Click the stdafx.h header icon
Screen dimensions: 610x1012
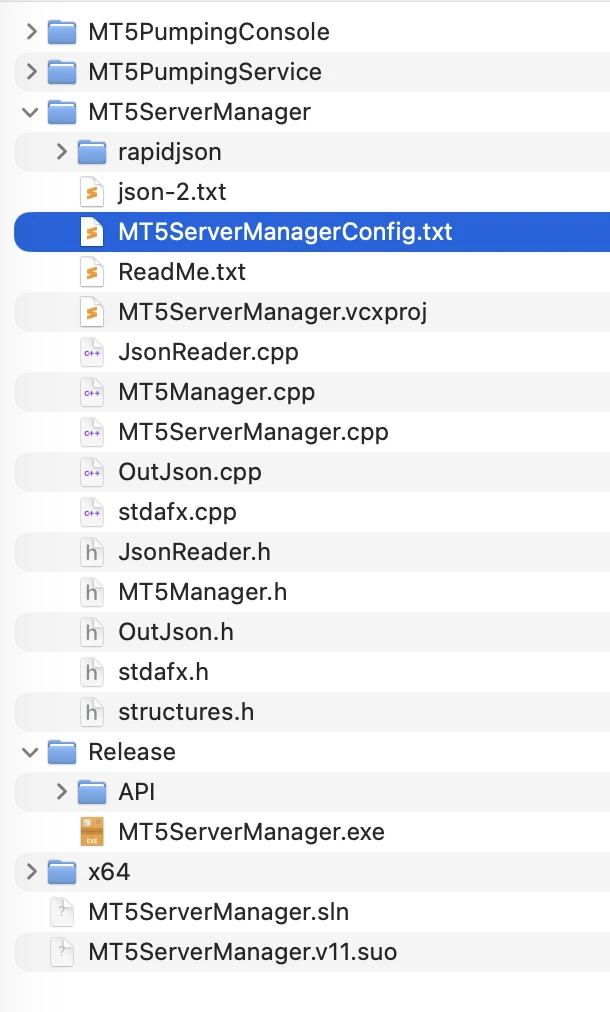91,672
